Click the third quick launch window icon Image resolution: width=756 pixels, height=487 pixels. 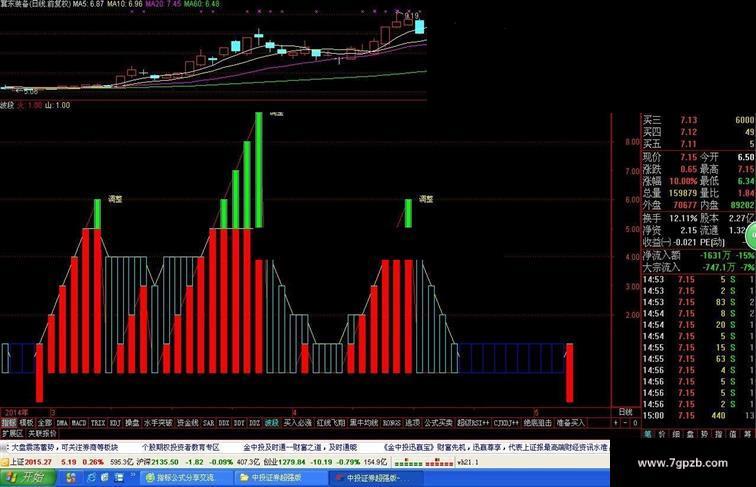119,478
